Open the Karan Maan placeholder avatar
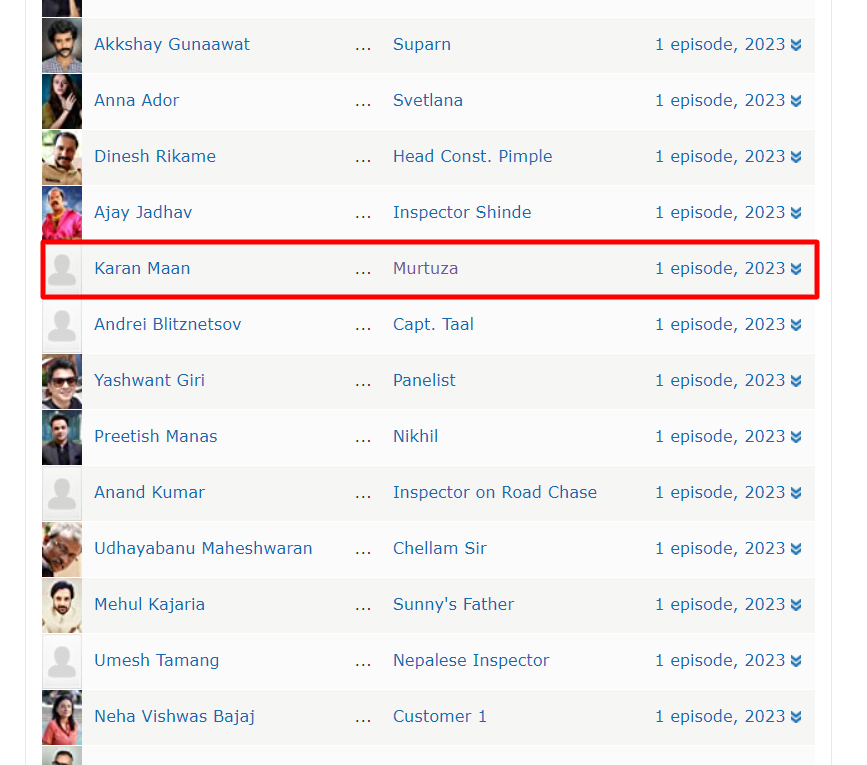Screen dimensions: 867x765 click(62, 269)
